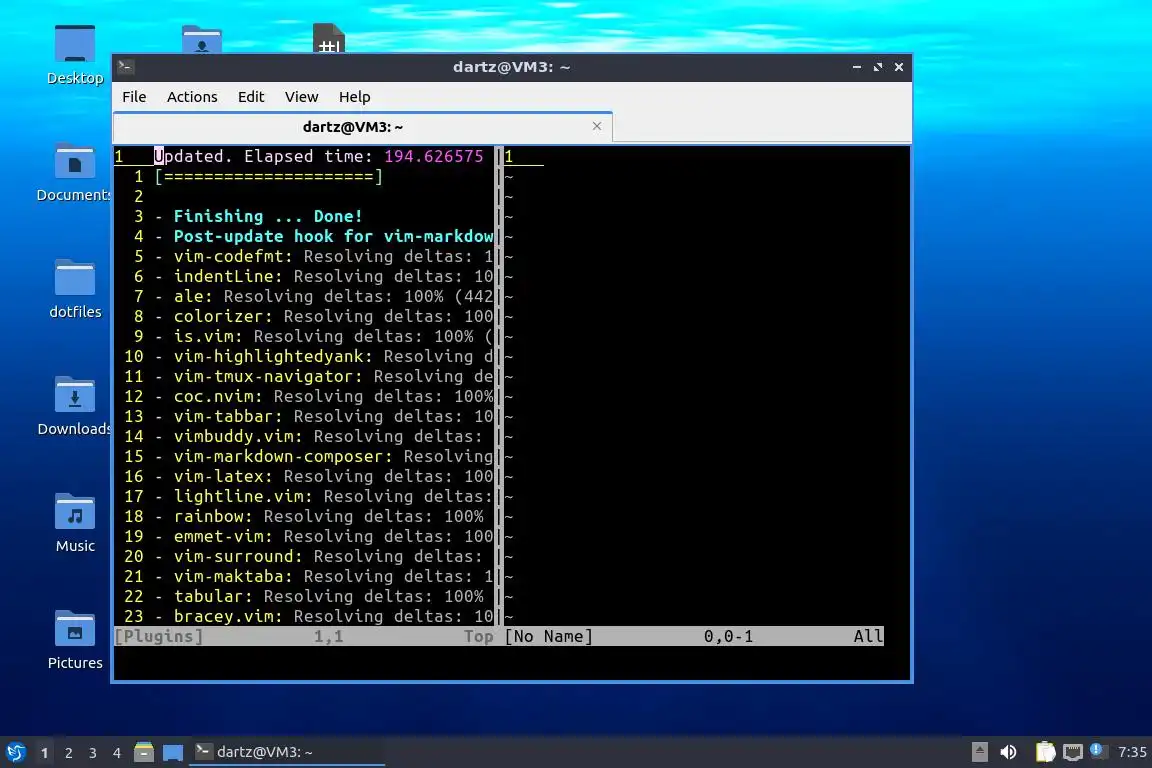Screen dimensions: 1152x768
Task: Open the volume control in the system tray
Action: [1008, 752]
